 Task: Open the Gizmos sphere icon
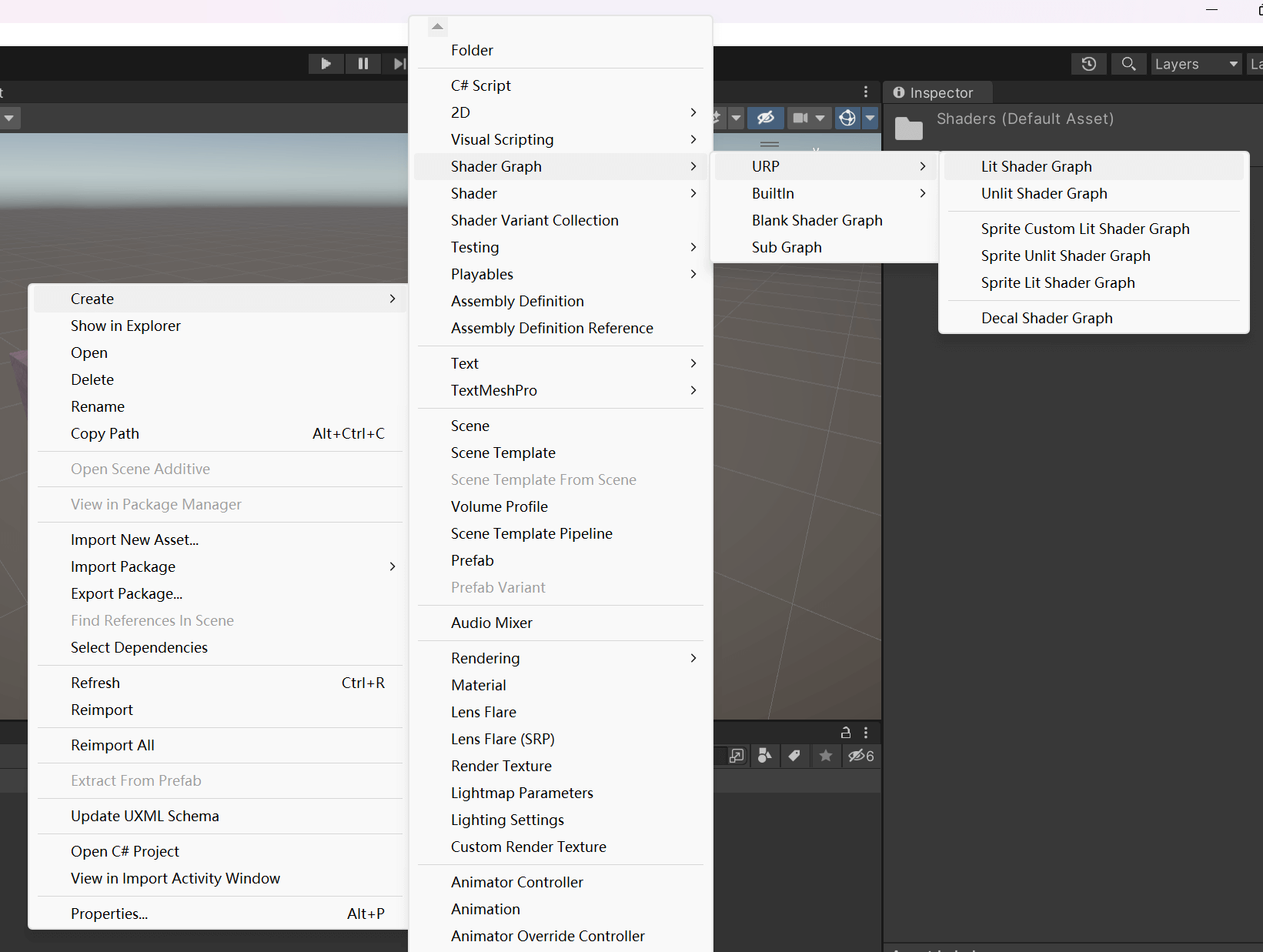pyautogui.click(x=847, y=118)
